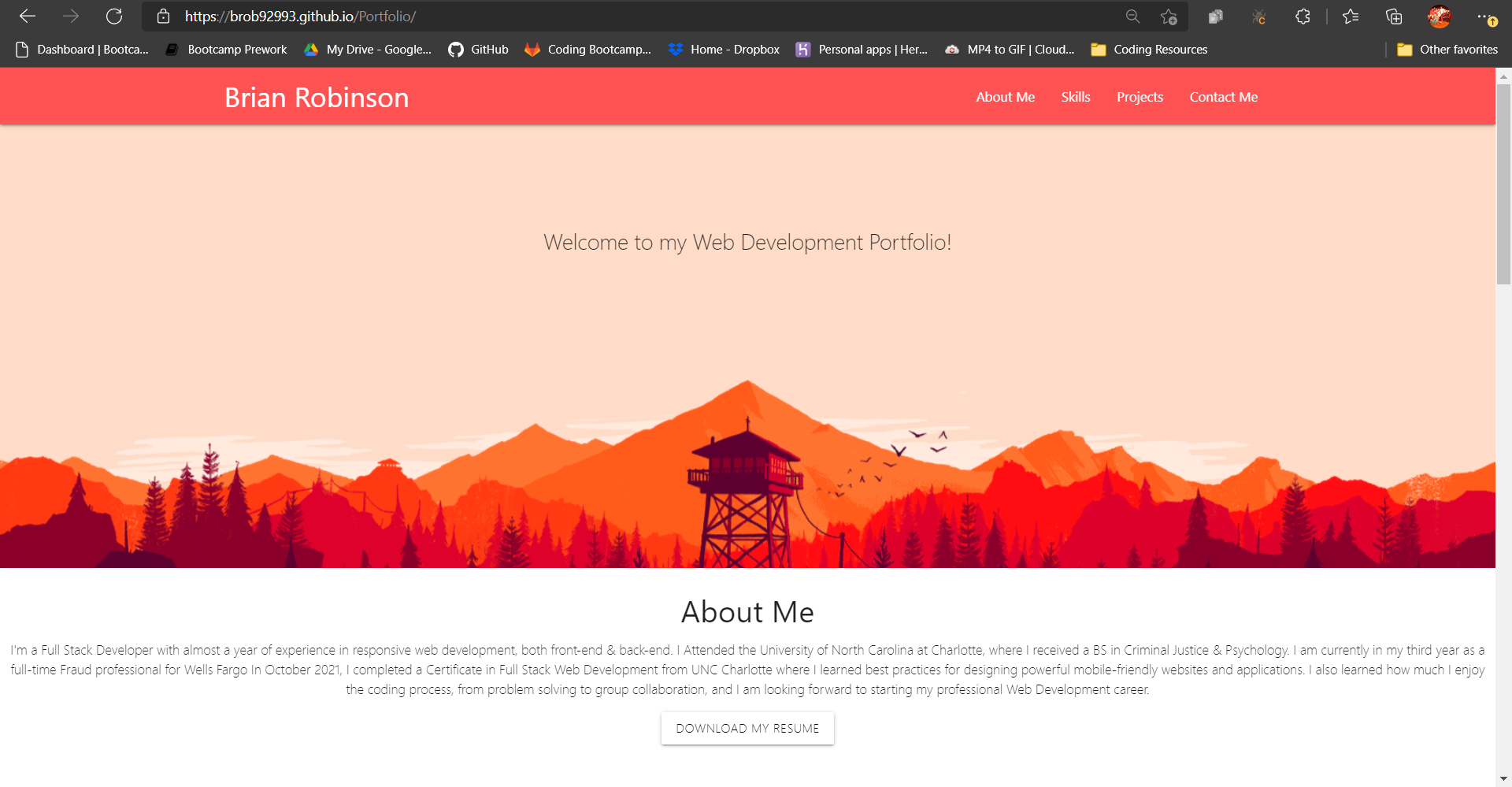
Task: Click the stacked-pages extension icon
Action: (x=1216, y=16)
